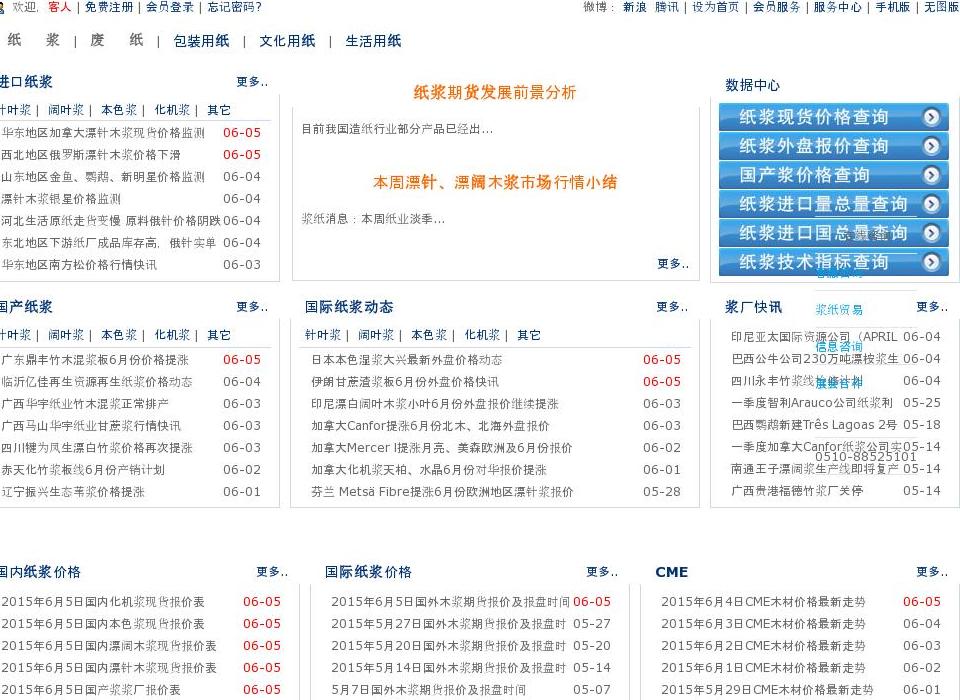This screenshot has height=700, width=960.
Task: Open 纸浆技术指标查询 button
Action: pyautogui.click(x=833, y=262)
